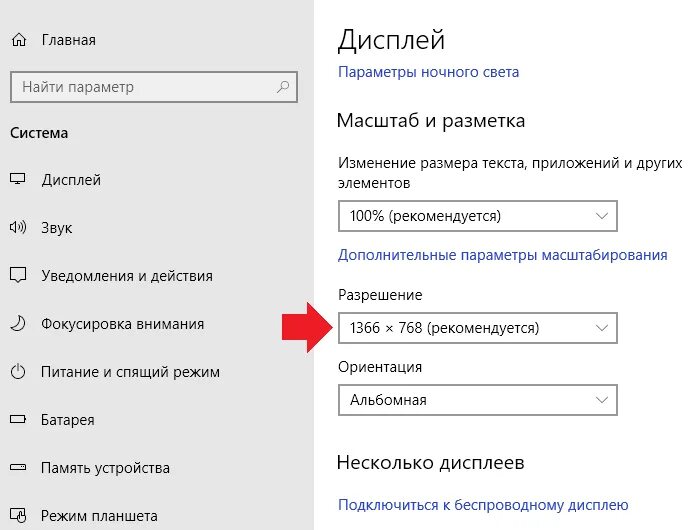Click Подключиться к беспроводному дисплею link
The height and width of the screenshot is (530, 700).
(x=483, y=505)
